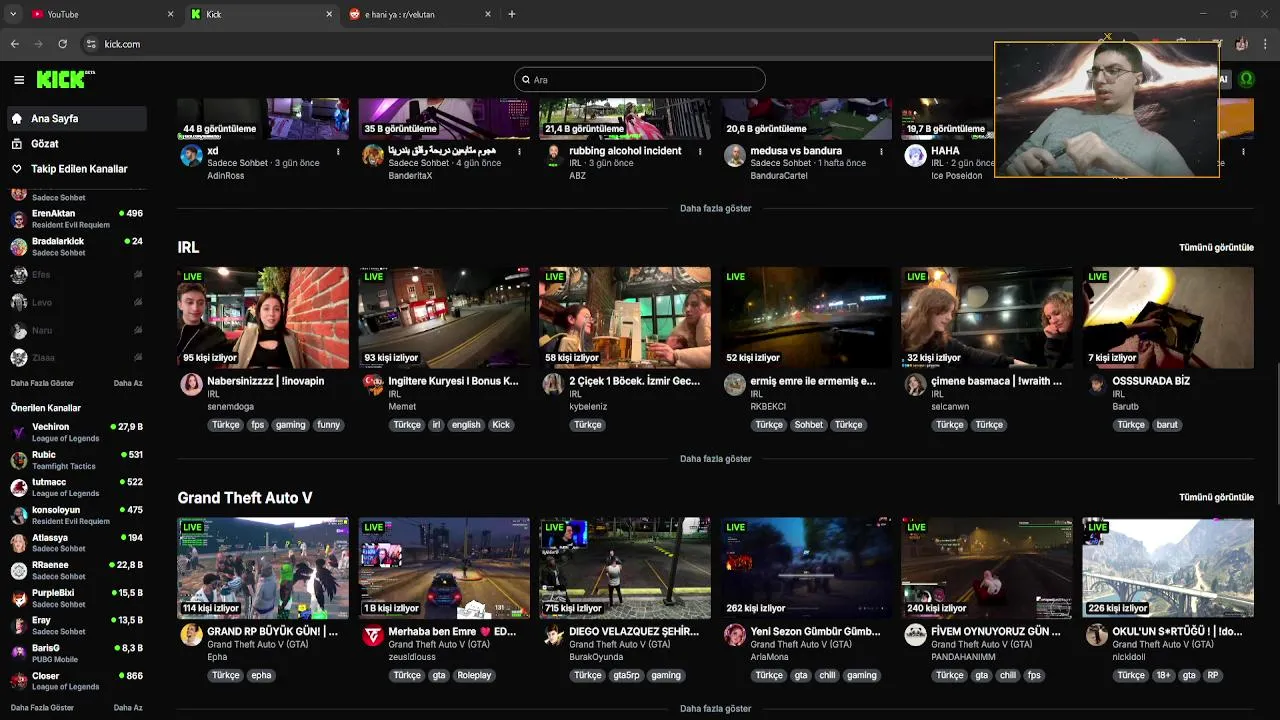Open BarisG PUBG Mobile channel

[76, 653]
